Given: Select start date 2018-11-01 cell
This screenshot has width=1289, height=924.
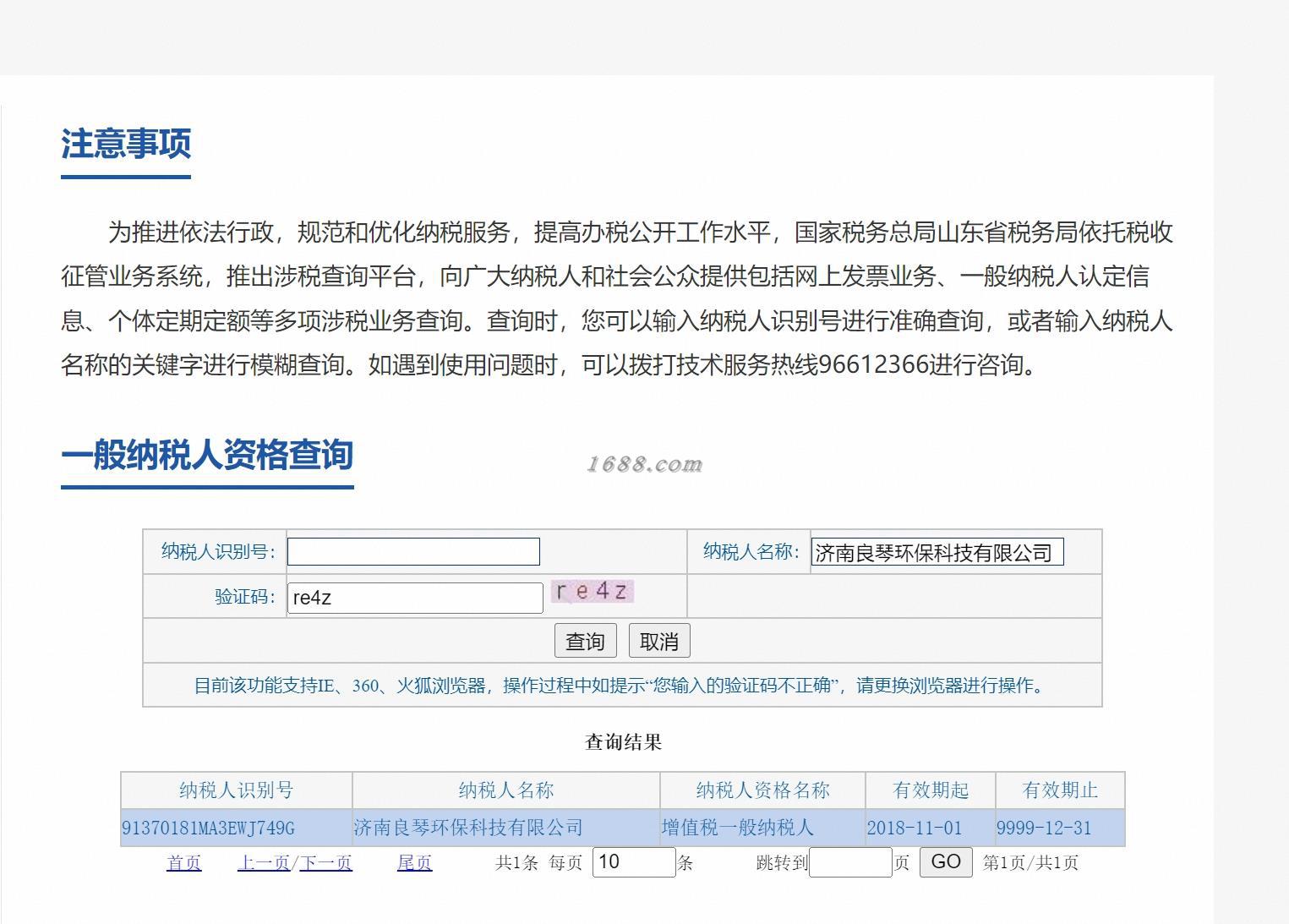Looking at the screenshot, I should 931,828.
